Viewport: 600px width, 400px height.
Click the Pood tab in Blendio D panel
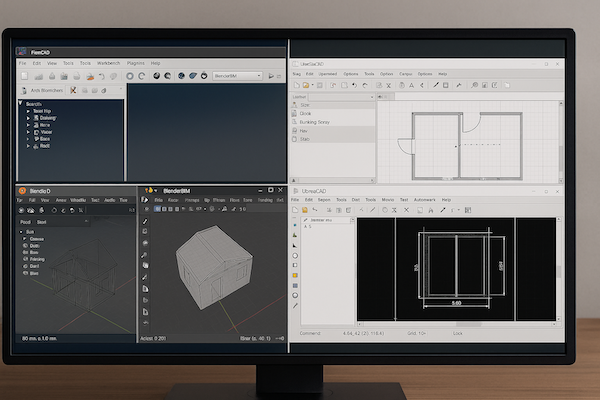[25, 222]
